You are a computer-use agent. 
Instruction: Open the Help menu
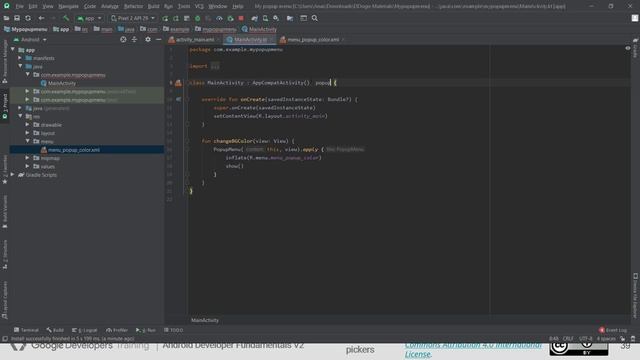238,6
